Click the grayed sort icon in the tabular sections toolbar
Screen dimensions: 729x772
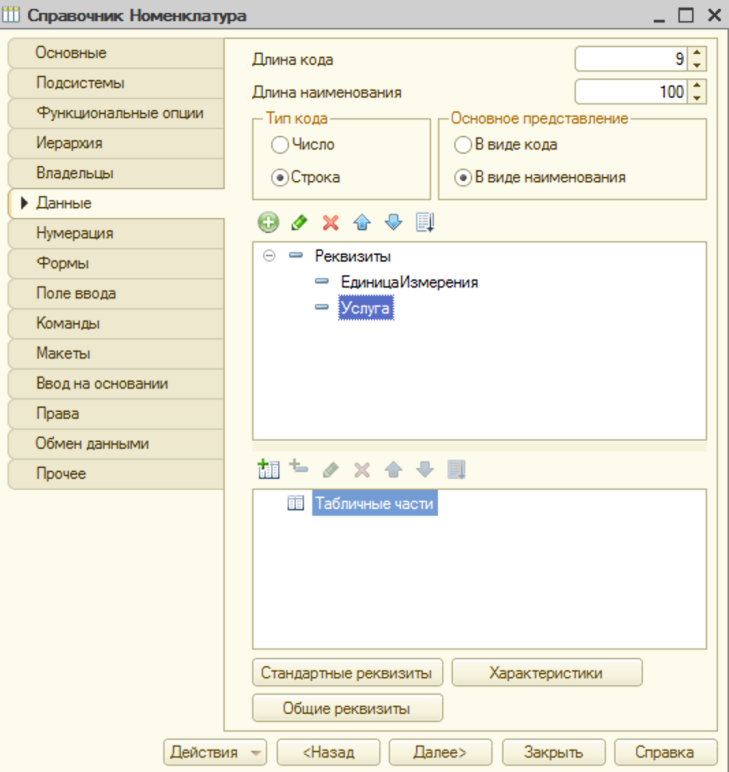(x=456, y=470)
